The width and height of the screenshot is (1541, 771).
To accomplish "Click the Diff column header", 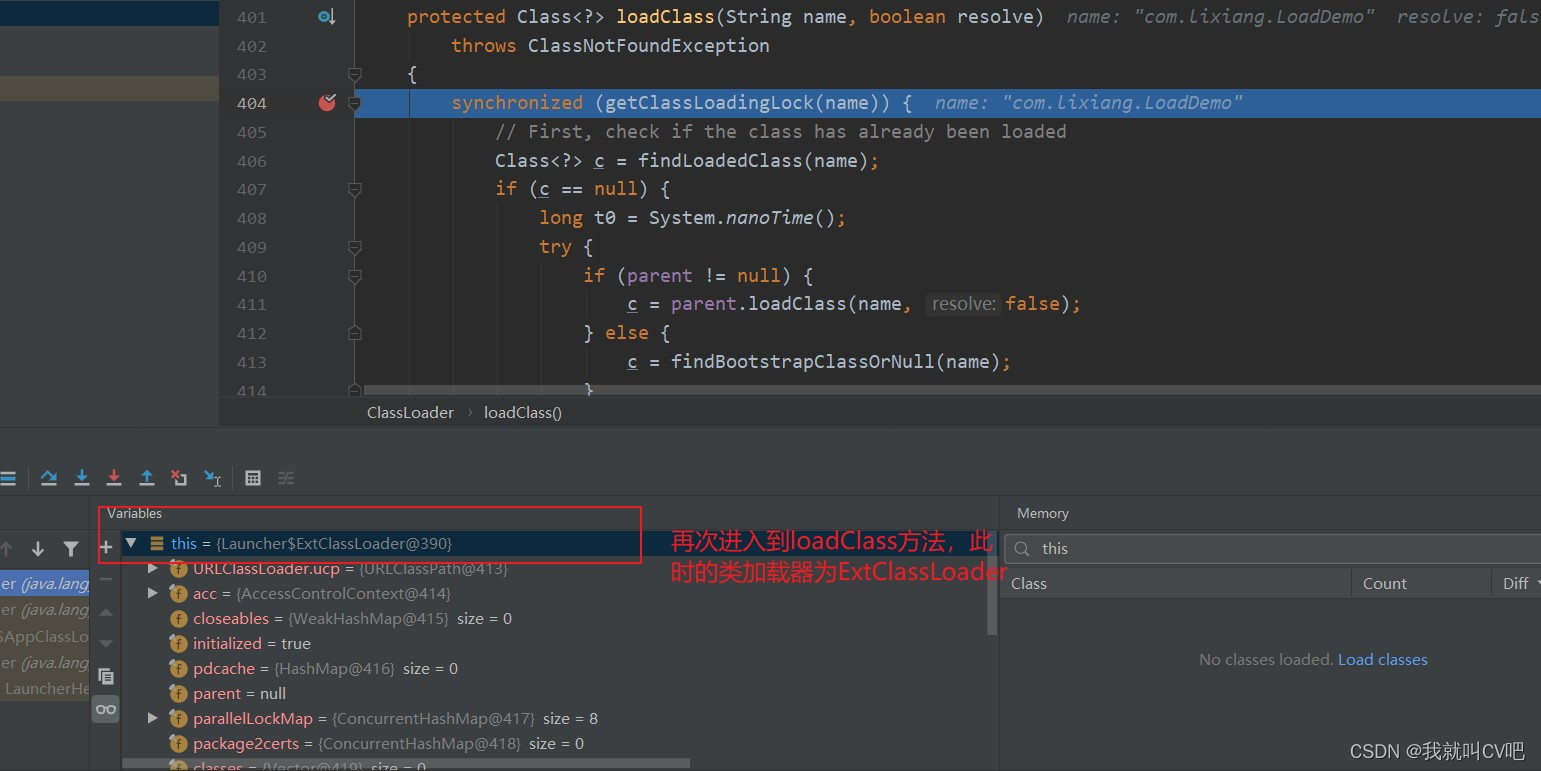I will coord(1515,583).
